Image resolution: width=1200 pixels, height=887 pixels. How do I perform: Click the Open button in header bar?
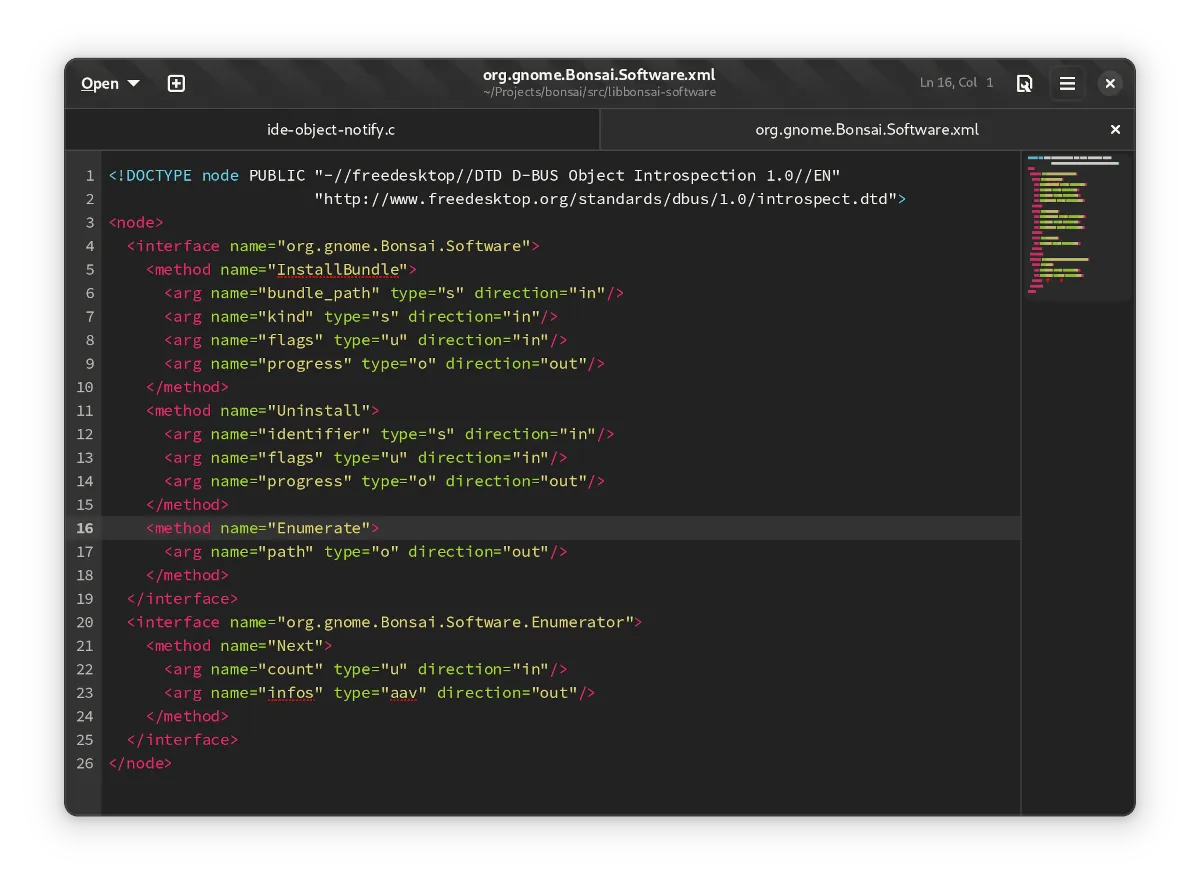[x=100, y=84]
